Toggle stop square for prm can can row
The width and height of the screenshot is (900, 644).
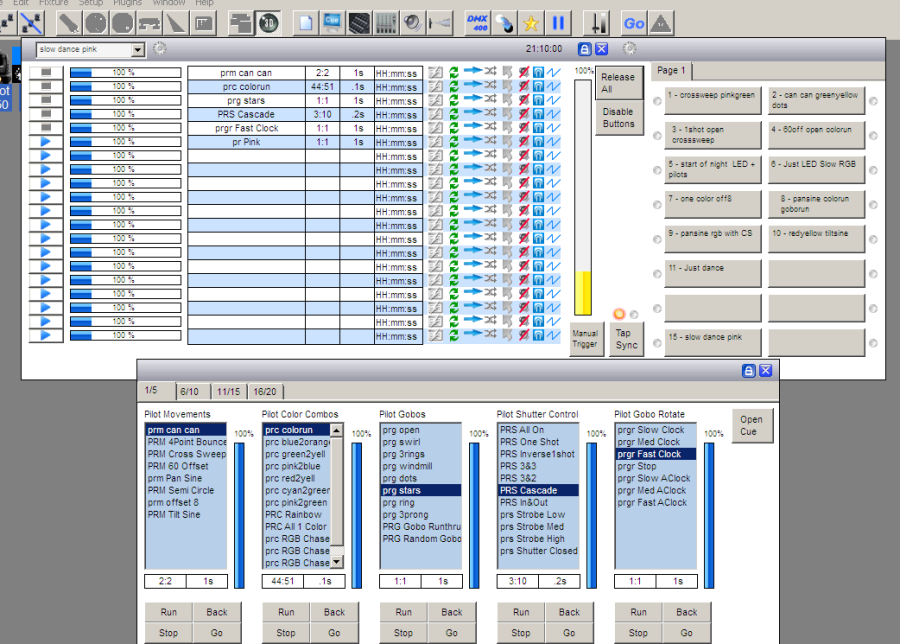(46, 72)
